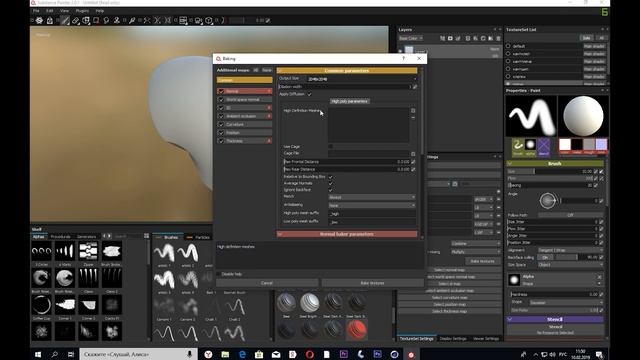Click None button next to Additional maps
This screenshot has width=640, height=360.
[267, 70]
